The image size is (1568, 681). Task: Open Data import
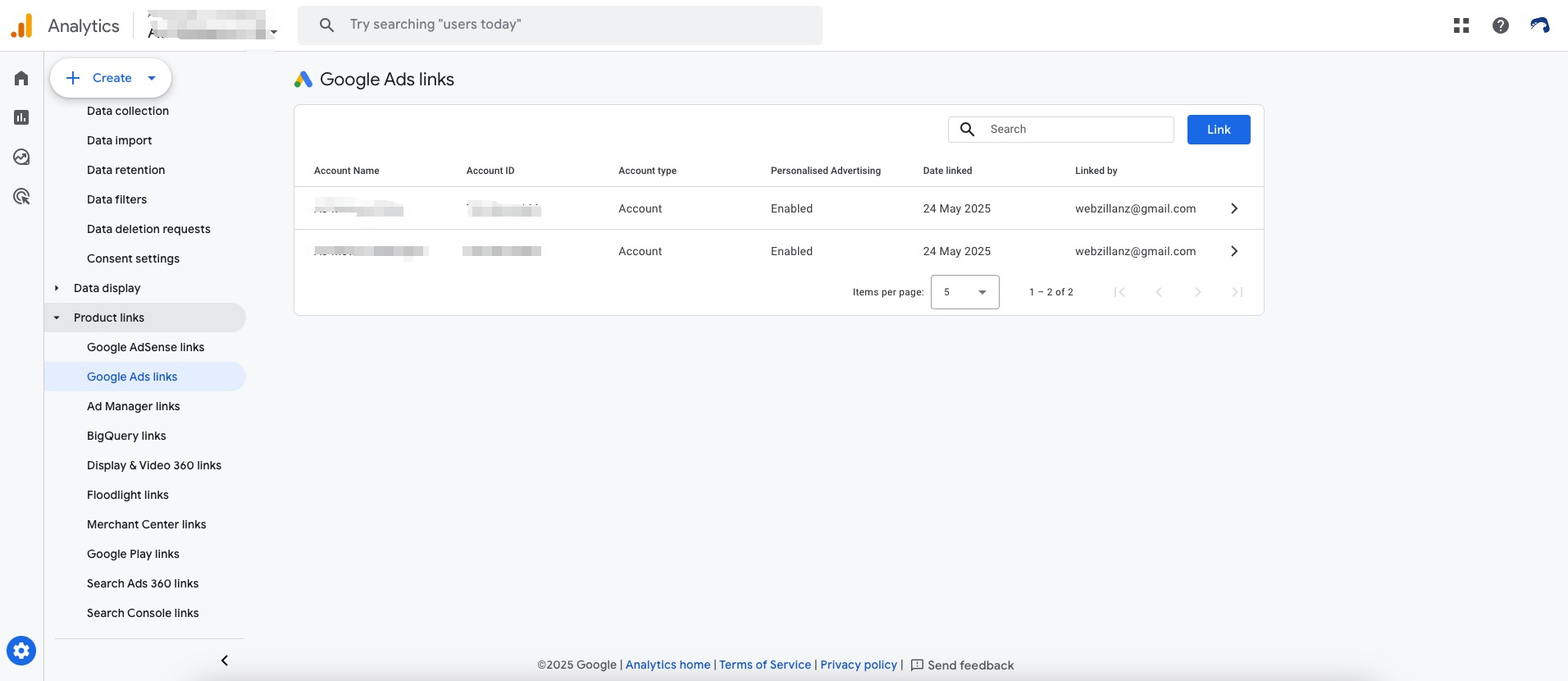click(x=120, y=140)
